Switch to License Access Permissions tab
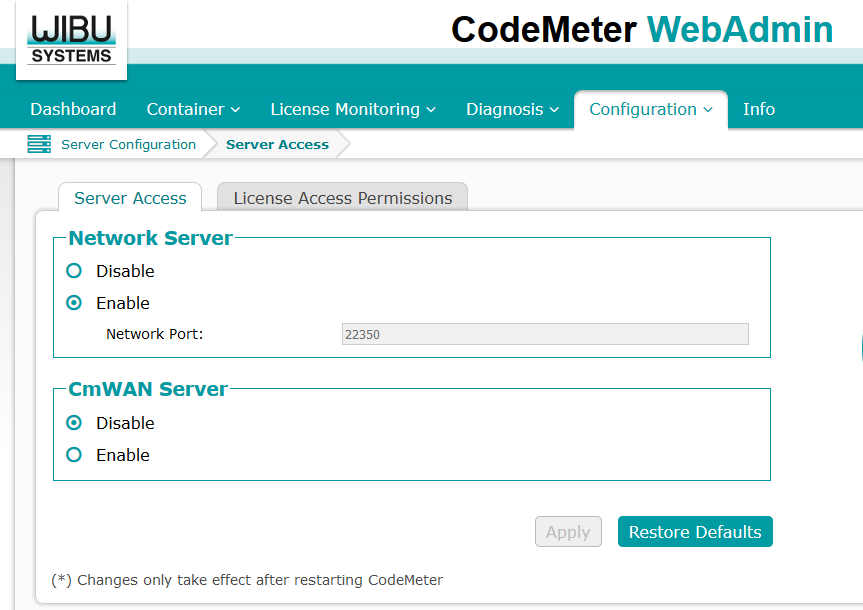This screenshot has width=863, height=610. point(342,198)
